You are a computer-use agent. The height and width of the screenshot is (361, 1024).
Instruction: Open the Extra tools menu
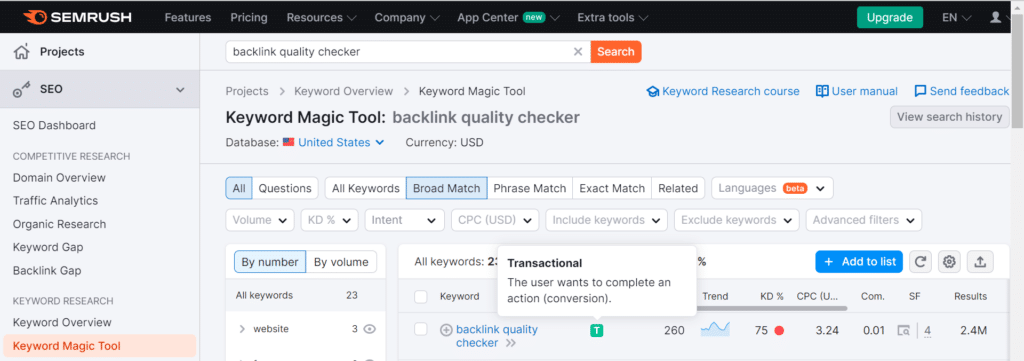613,18
